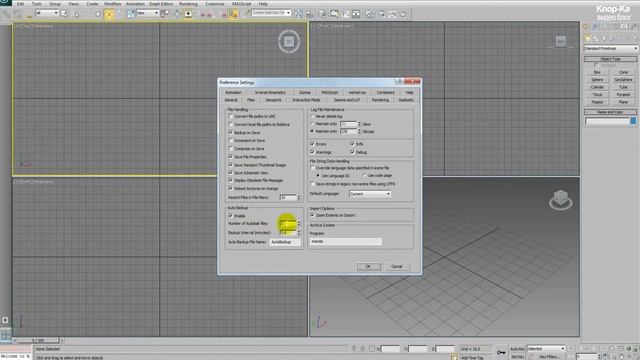640x360 pixels.
Task: Switch to the Gamma and LUT tab
Action: pos(347,100)
